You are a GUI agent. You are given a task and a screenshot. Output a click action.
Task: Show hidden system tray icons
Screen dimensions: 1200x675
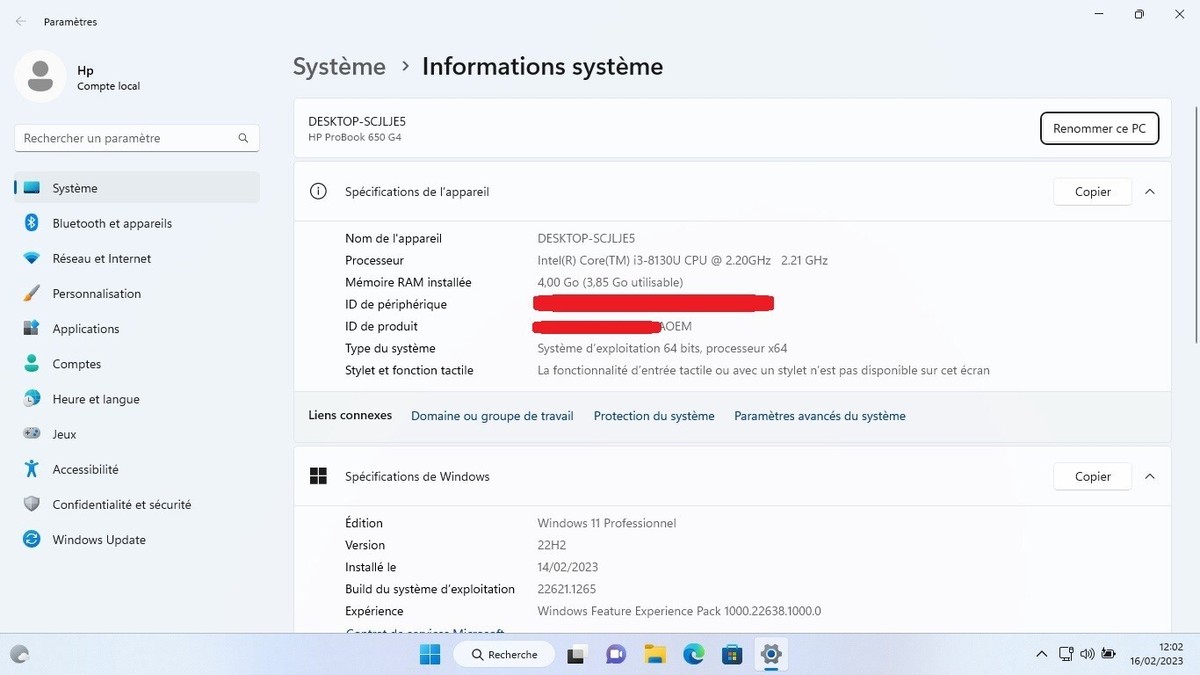[1043, 654]
